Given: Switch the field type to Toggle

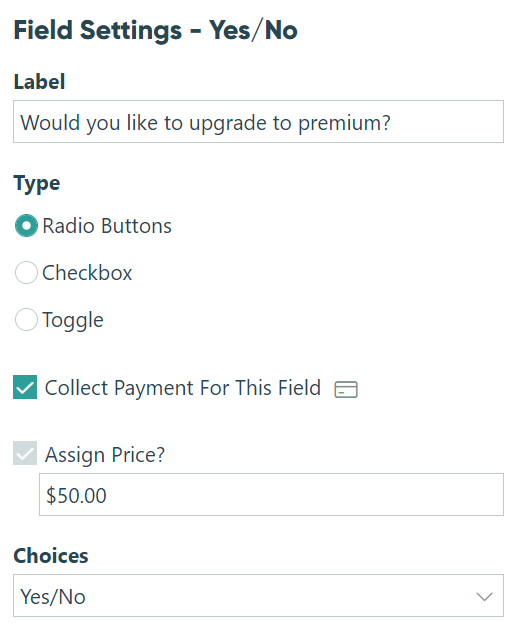Looking at the screenshot, I should tap(26, 320).
